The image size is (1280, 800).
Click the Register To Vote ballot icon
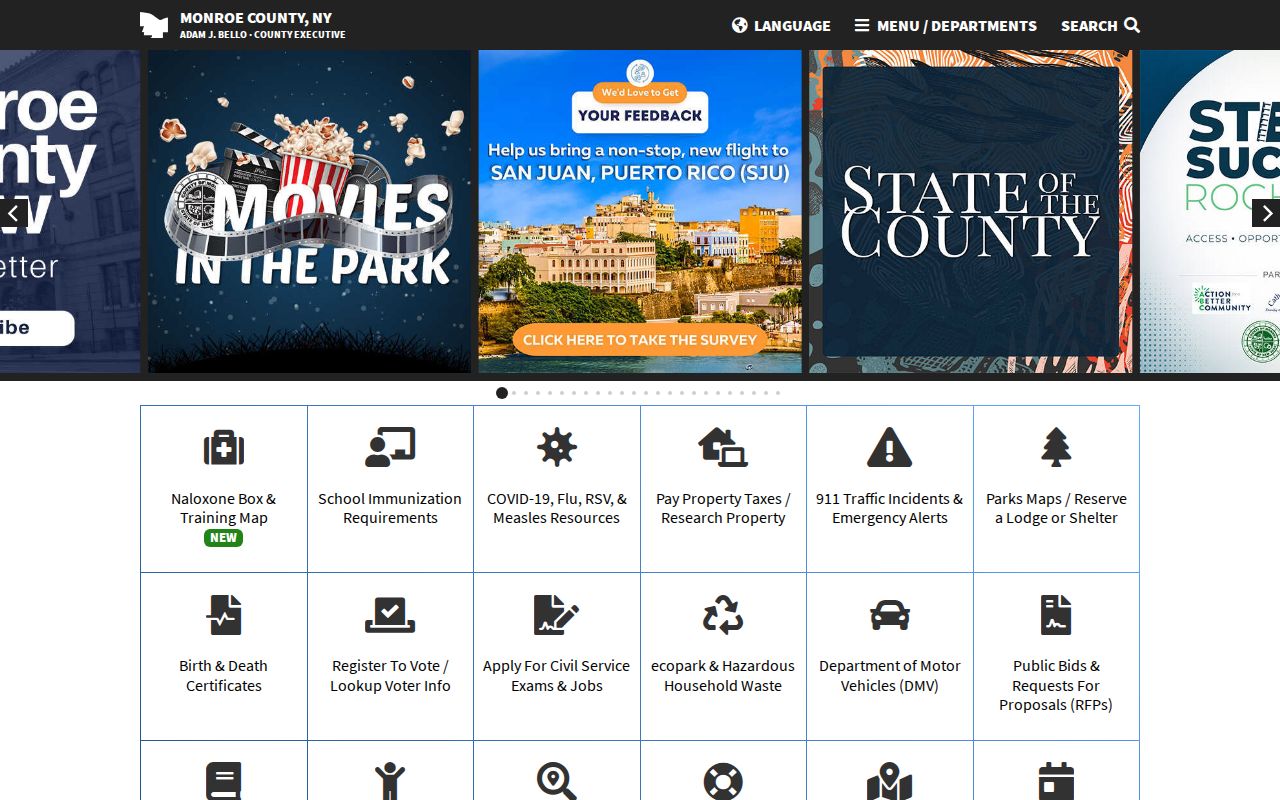click(390, 615)
